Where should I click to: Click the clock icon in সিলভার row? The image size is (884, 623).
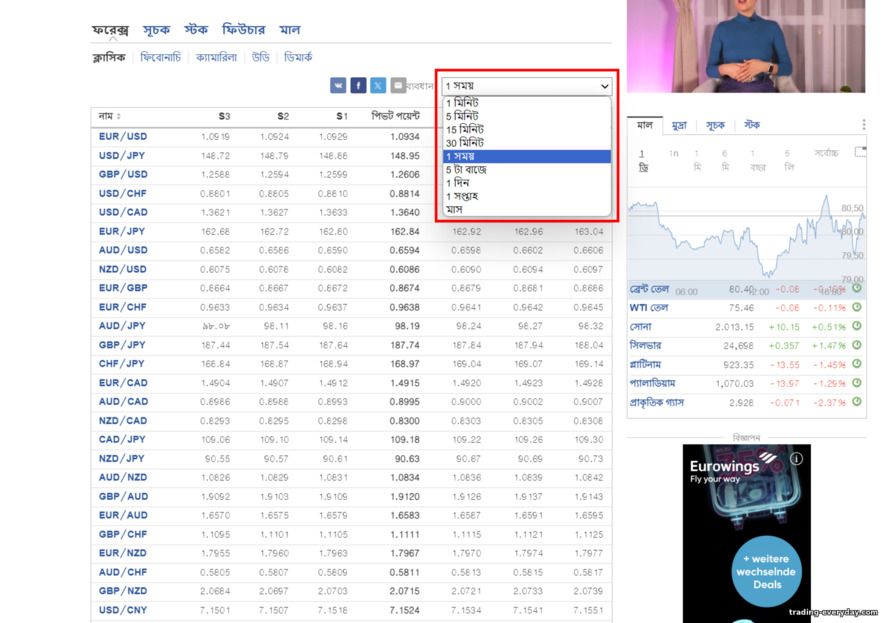857,345
